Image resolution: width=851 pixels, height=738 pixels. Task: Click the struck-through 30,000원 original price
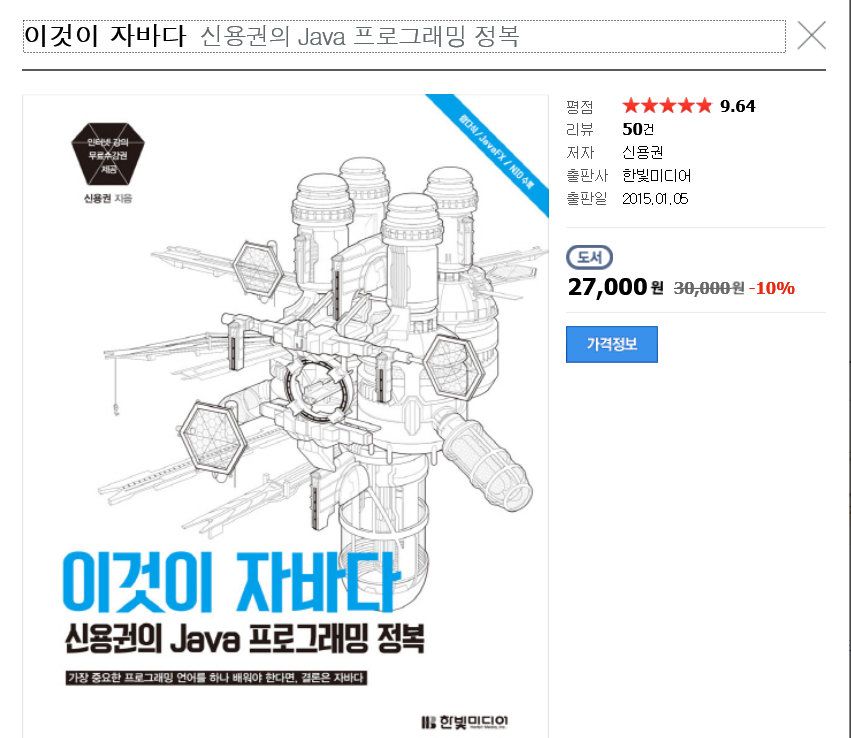pyautogui.click(x=709, y=288)
